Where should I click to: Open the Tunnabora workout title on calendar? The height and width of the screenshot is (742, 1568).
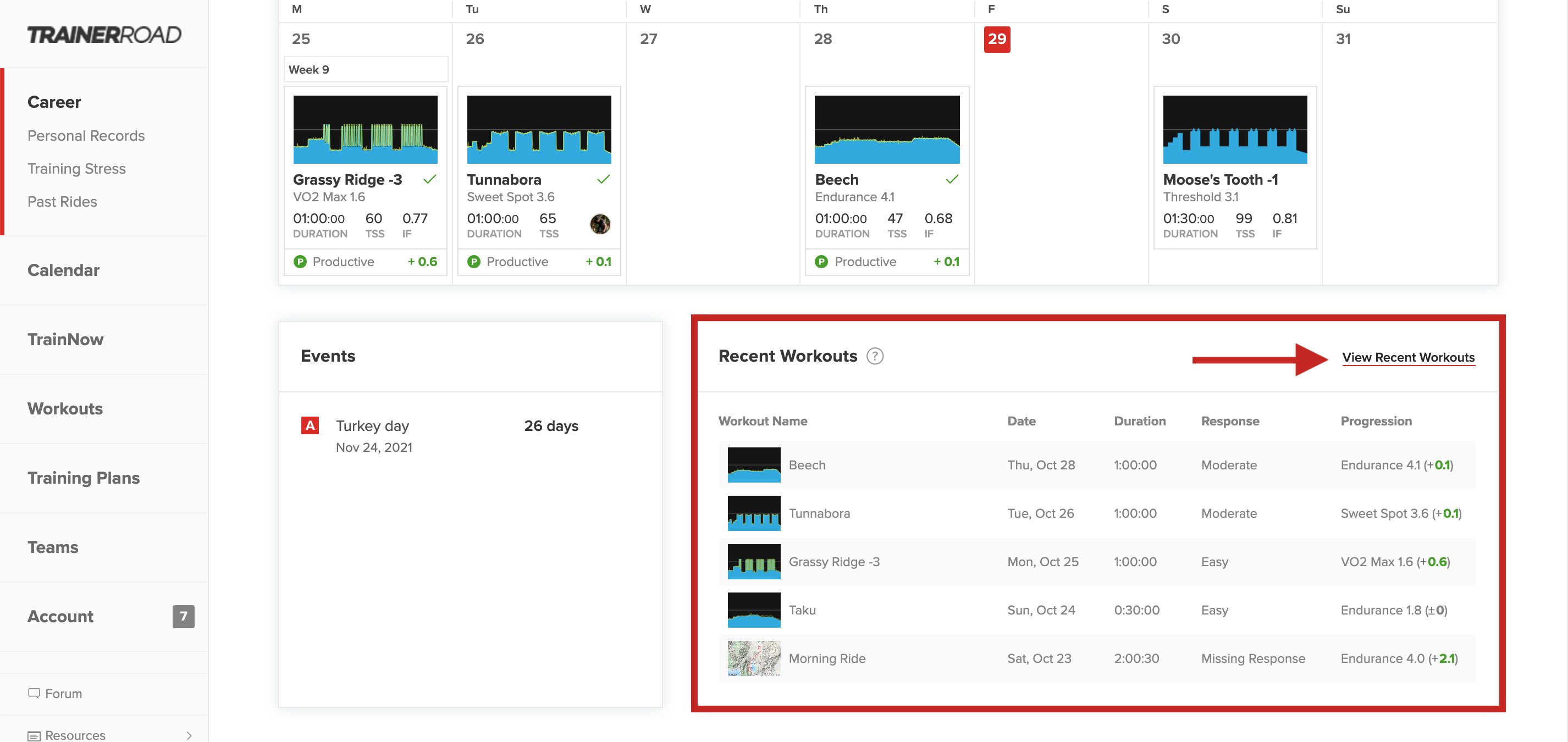[x=504, y=180]
